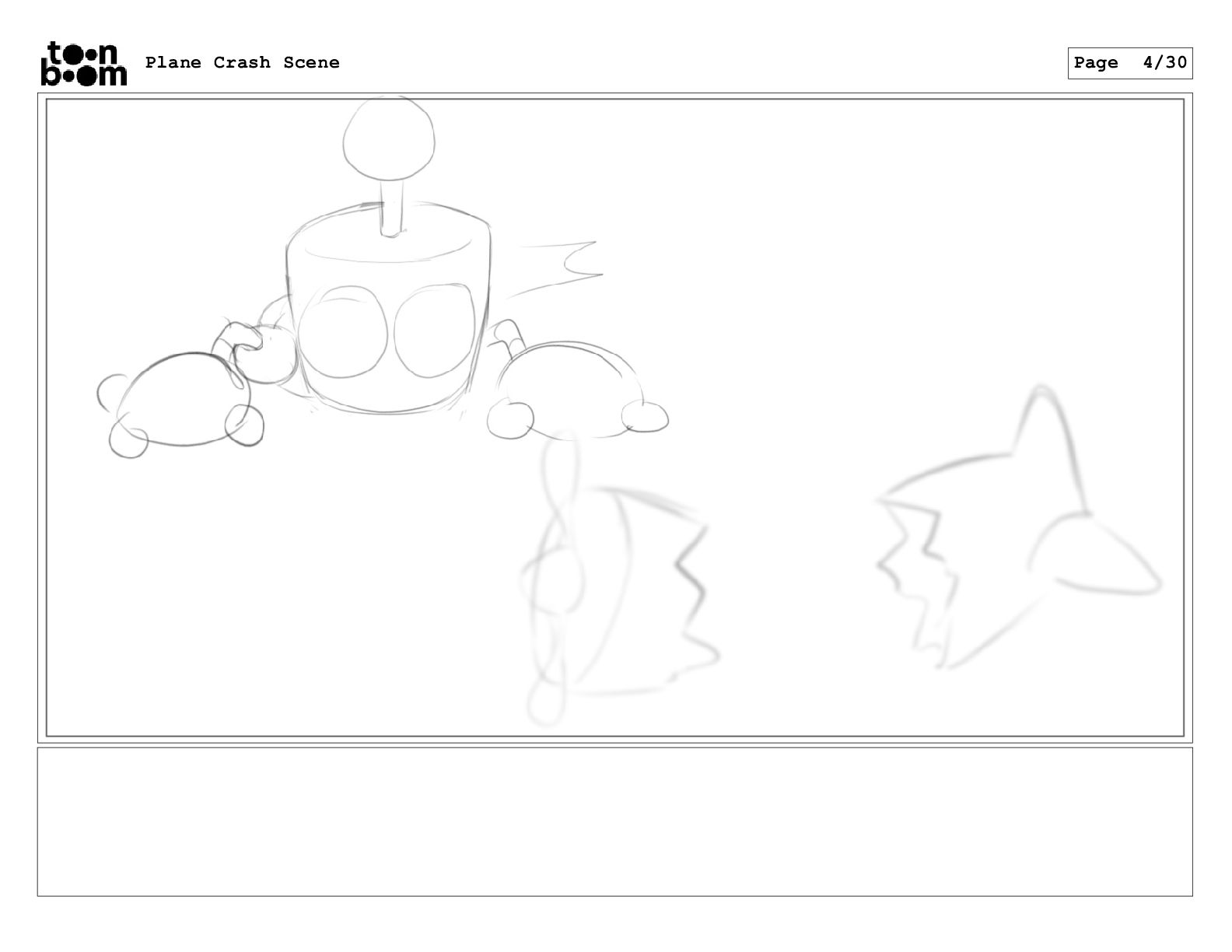The width and height of the screenshot is (1232, 952).
Task: Click the "Plane Crash Scene" title text
Action: click(243, 62)
